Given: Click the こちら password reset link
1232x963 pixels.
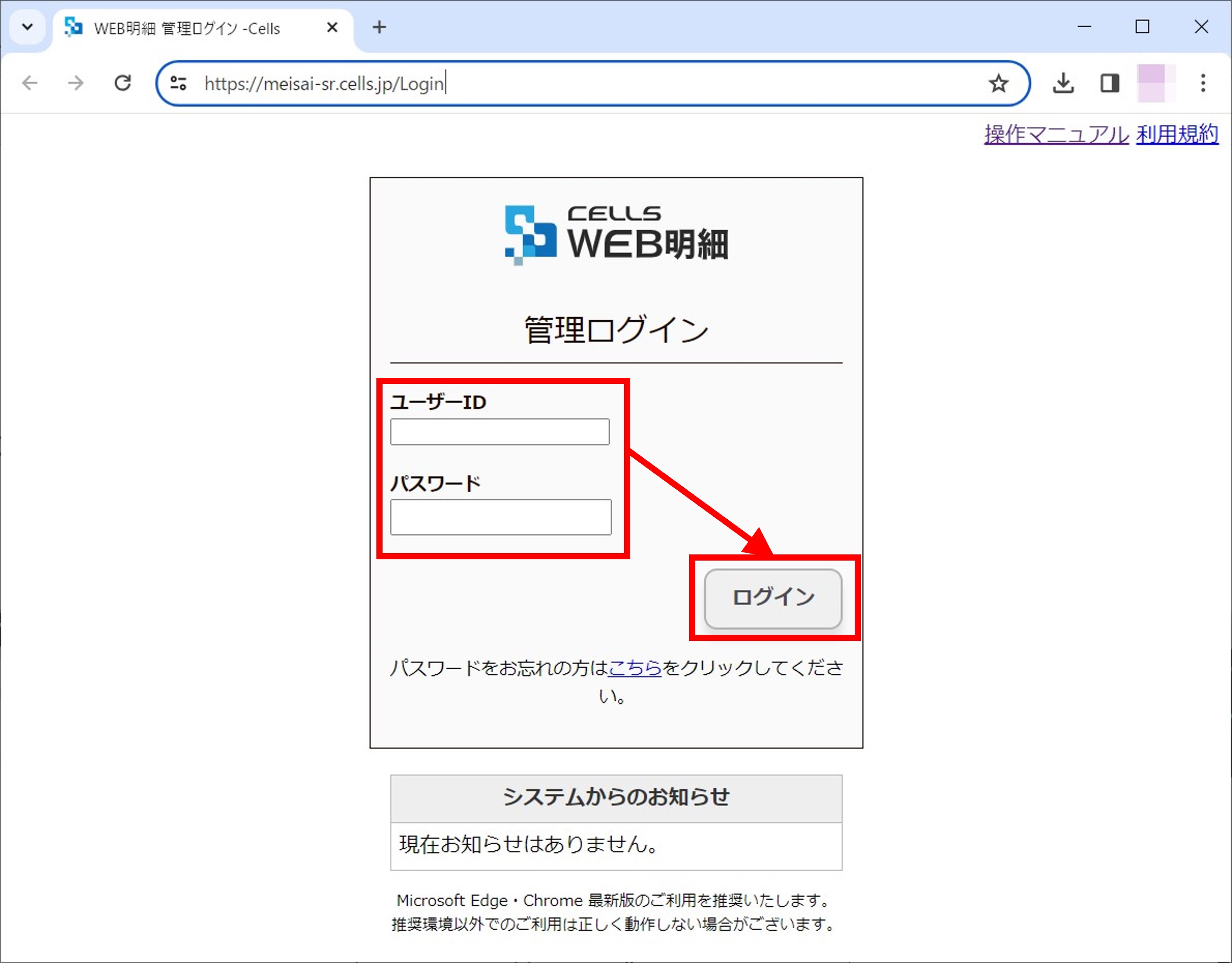Looking at the screenshot, I should (635, 668).
